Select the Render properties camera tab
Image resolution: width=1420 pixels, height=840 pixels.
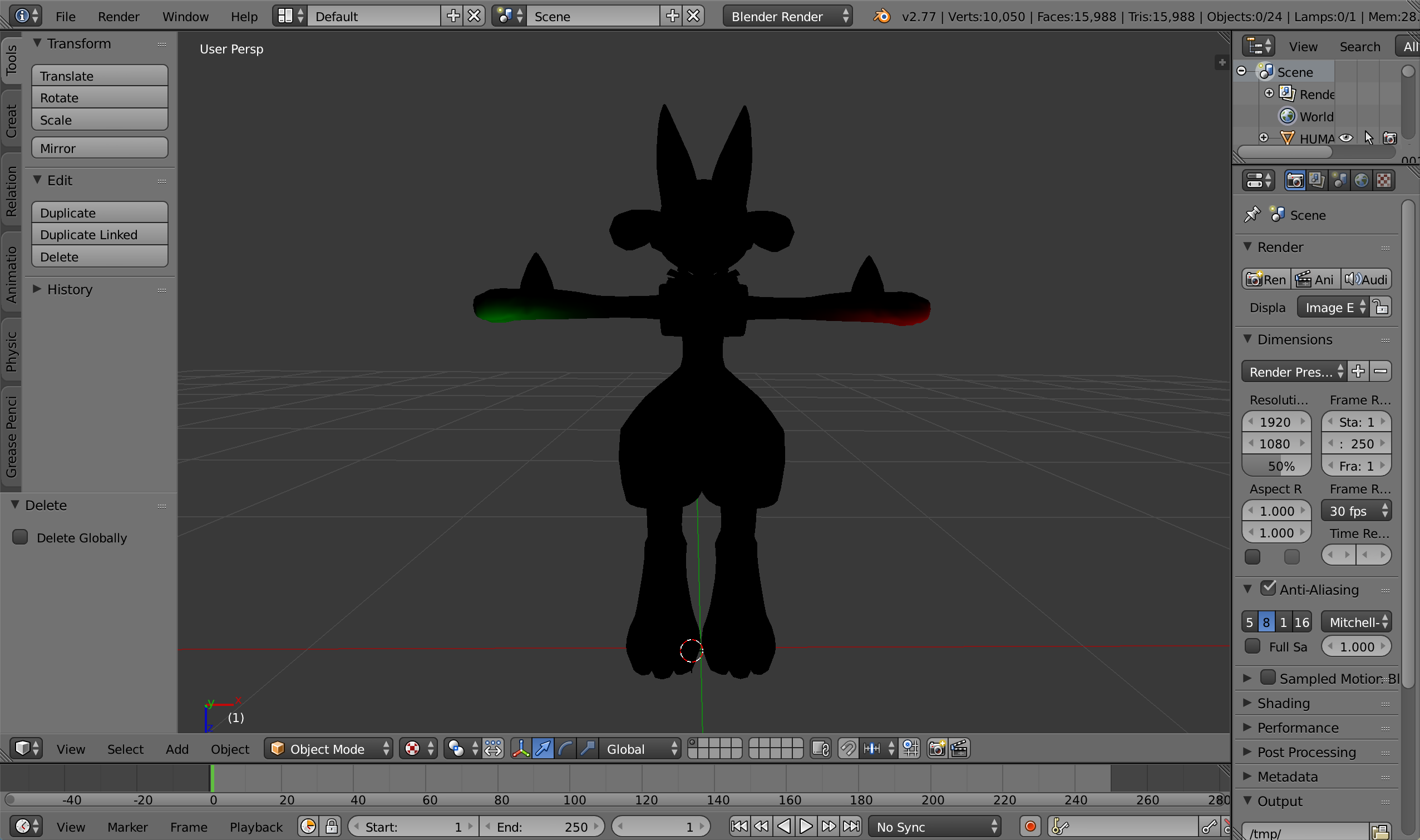[x=1295, y=180]
